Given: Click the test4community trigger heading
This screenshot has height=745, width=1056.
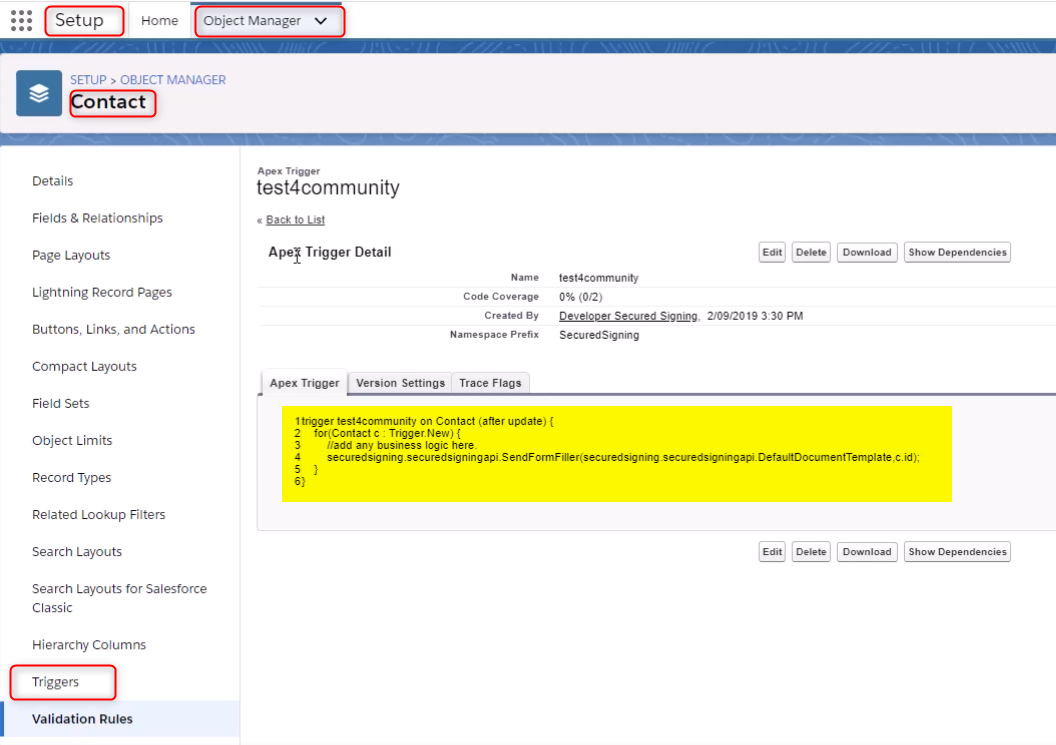Looking at the screenshot, I should 328,187.
